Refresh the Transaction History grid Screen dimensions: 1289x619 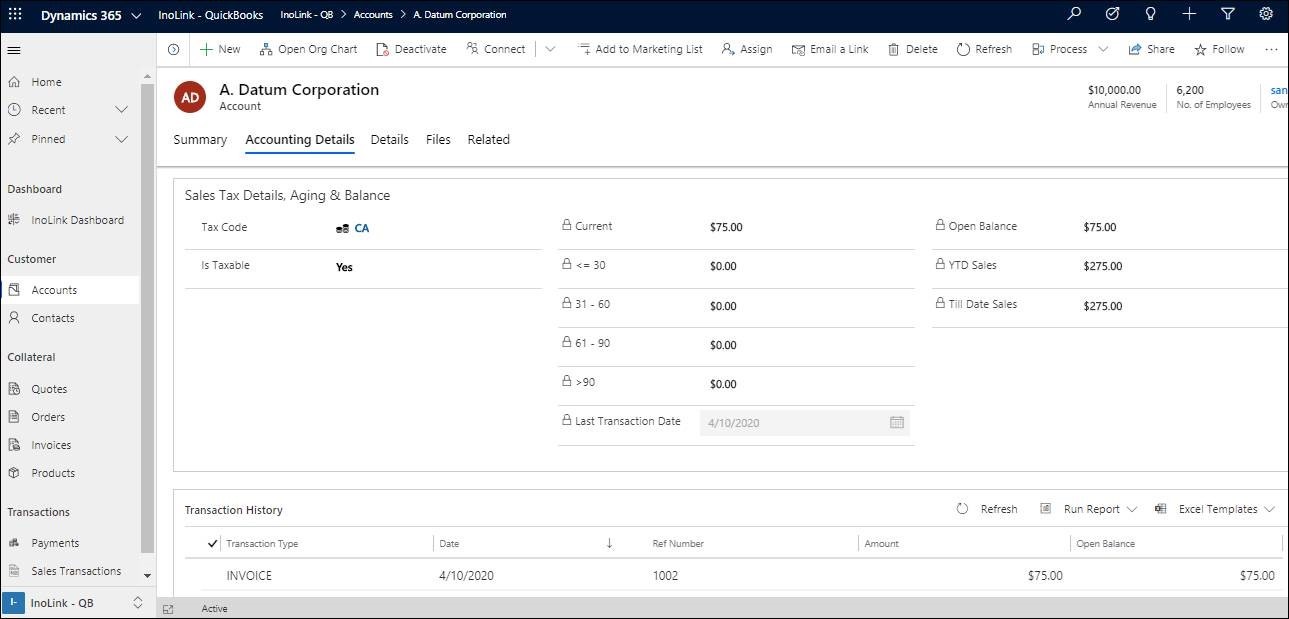pos(987,509)
